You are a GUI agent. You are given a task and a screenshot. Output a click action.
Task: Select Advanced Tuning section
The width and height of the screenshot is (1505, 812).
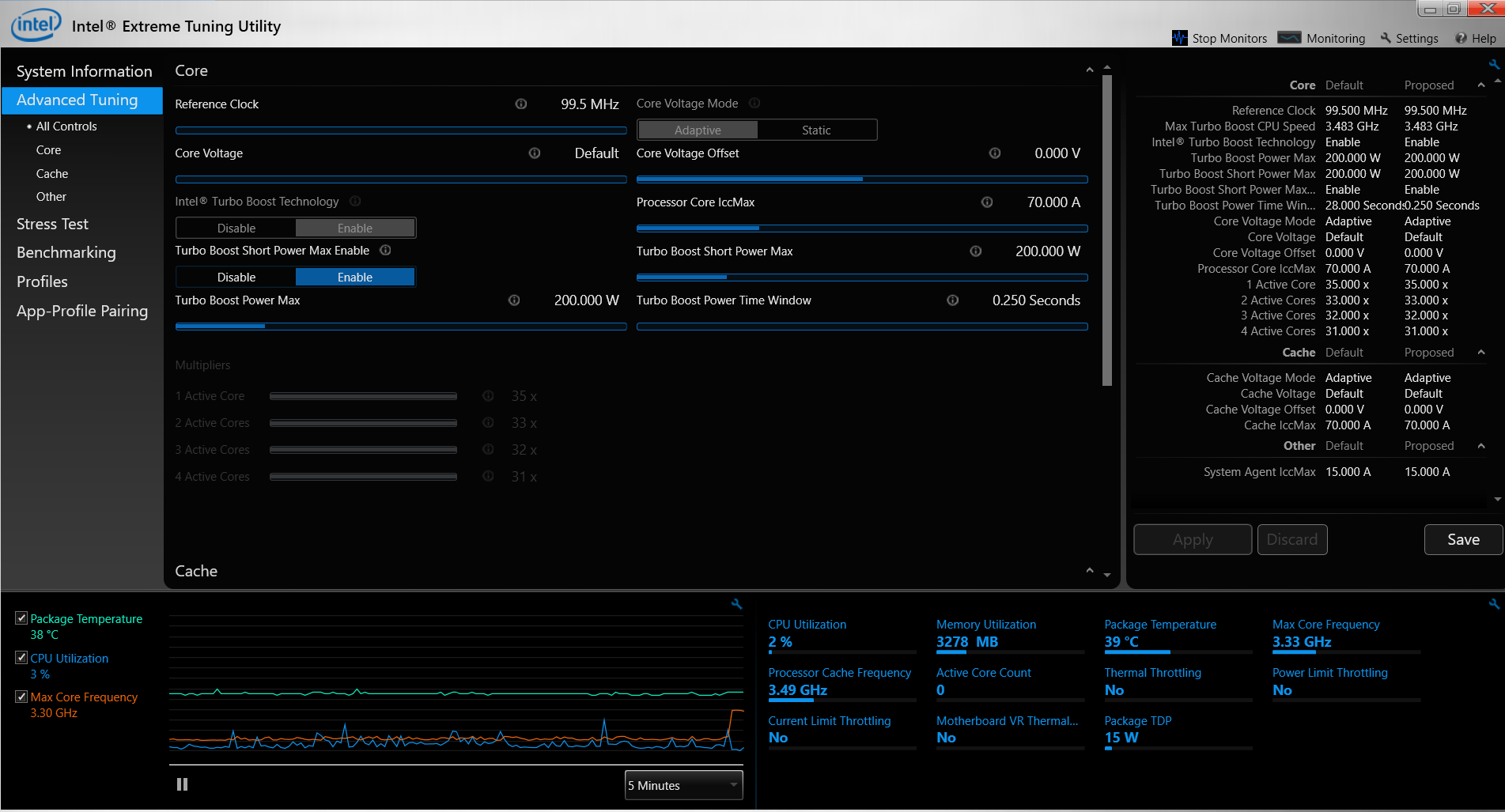pos(82,100)
